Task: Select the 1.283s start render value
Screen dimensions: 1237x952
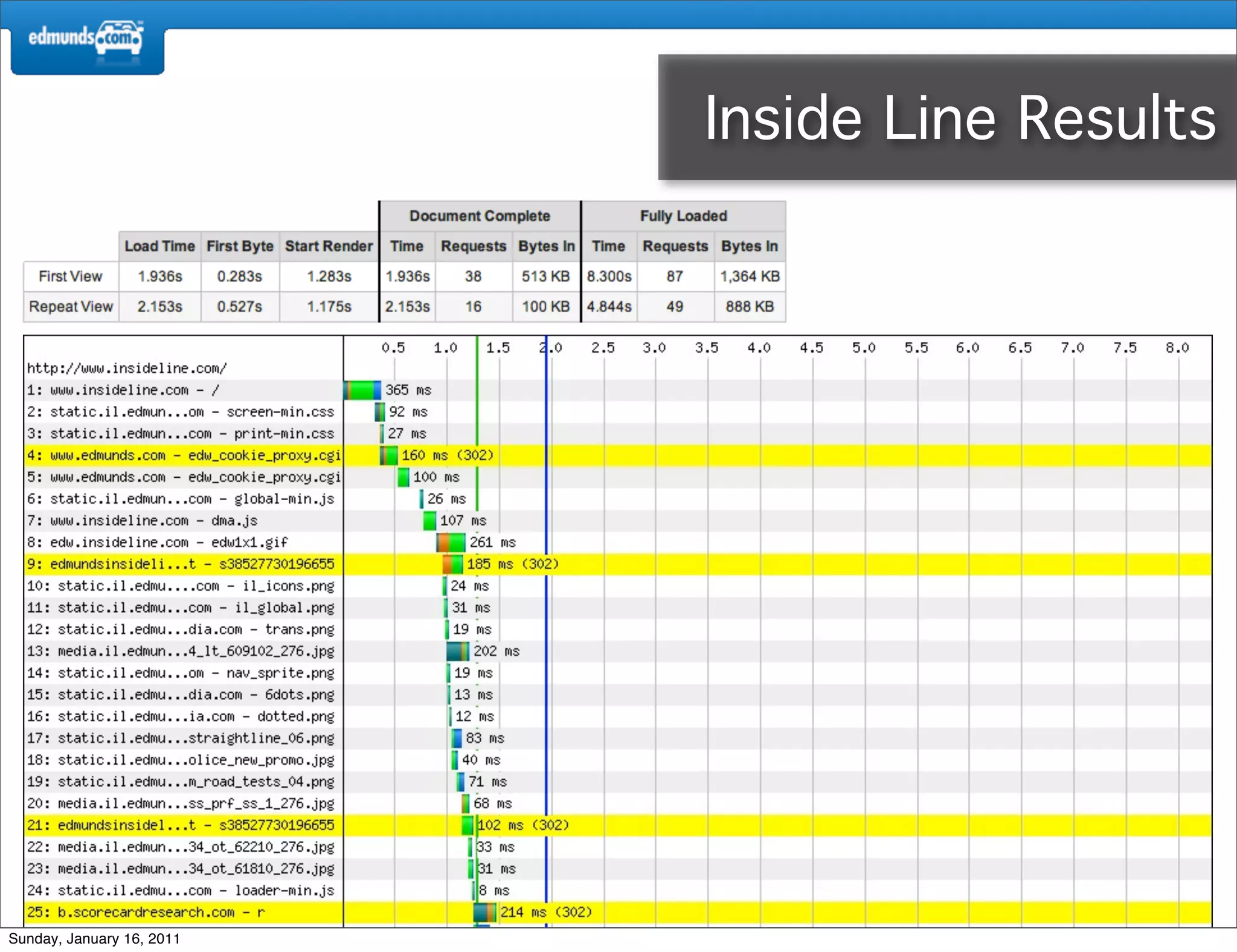Action: pyautogui.click(x=329, y=276)
